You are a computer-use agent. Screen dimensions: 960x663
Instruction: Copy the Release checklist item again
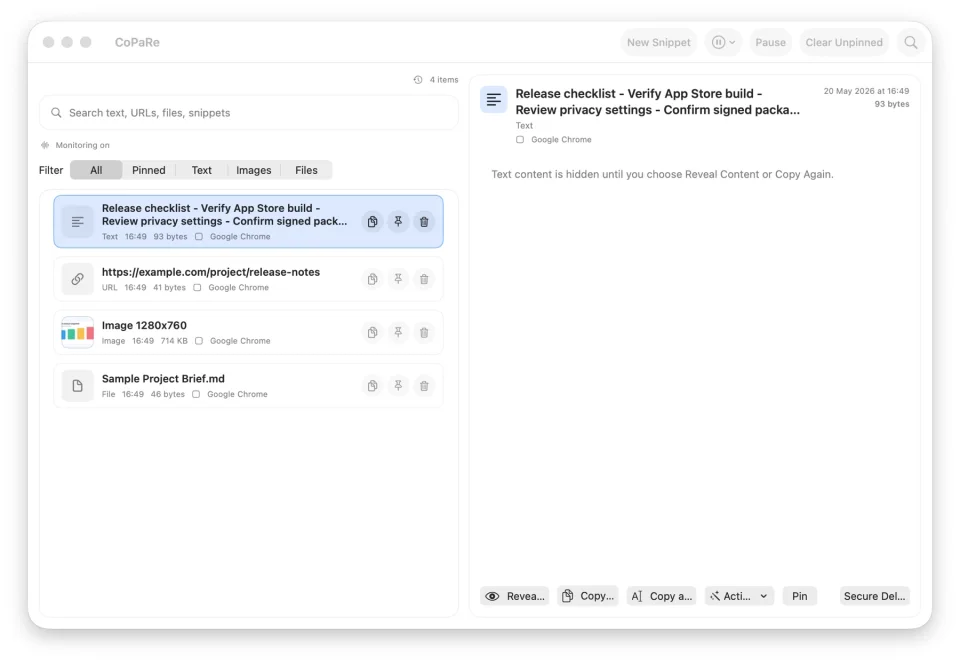(x=372, y=222)
